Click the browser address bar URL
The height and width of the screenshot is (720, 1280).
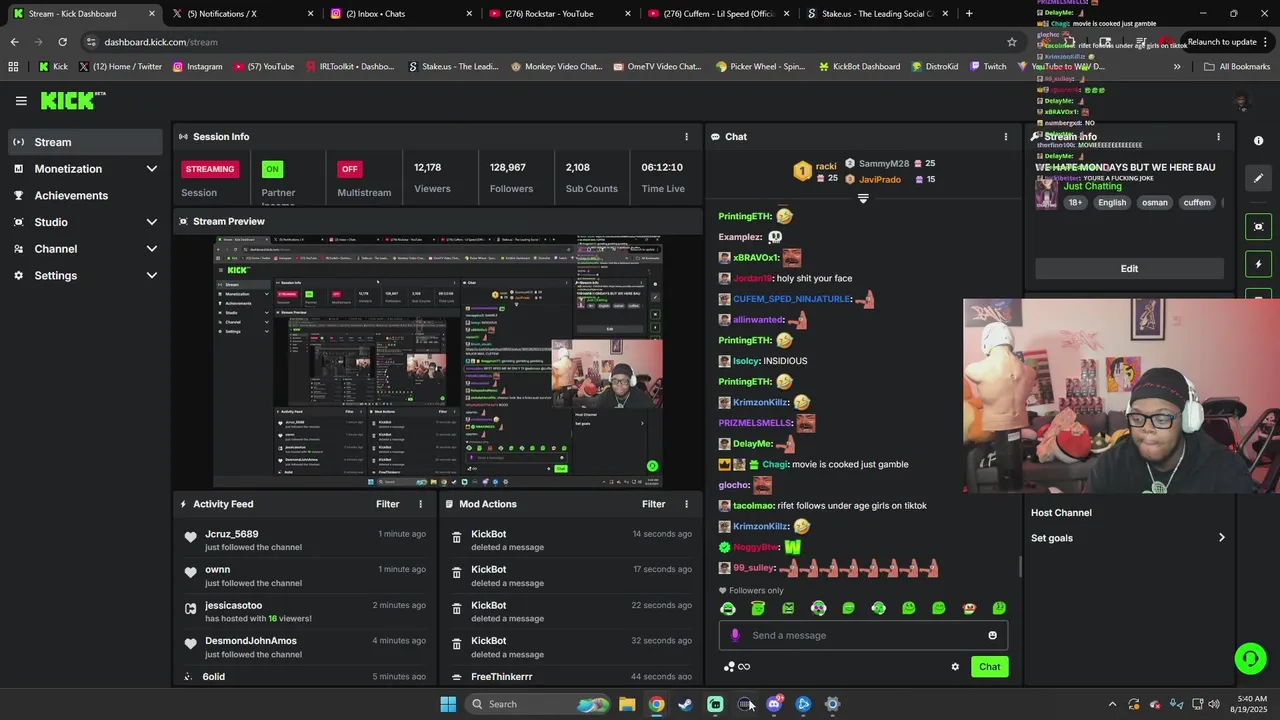tap(161, 42)
